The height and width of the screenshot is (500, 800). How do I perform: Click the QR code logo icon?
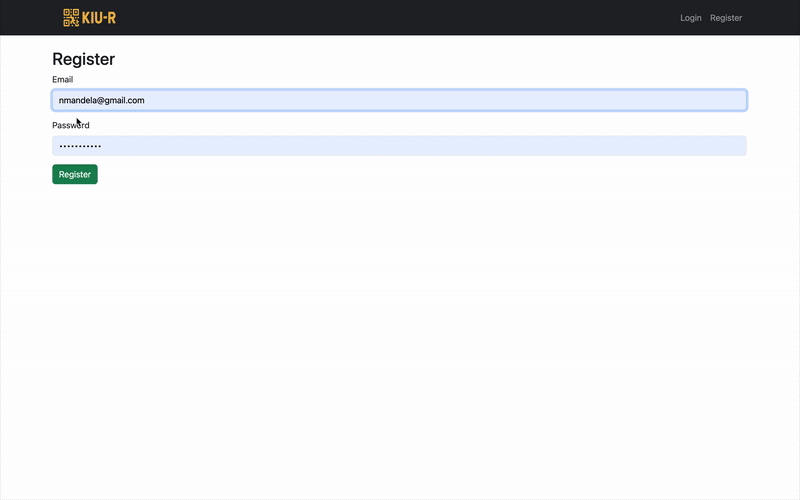point(71,17)
